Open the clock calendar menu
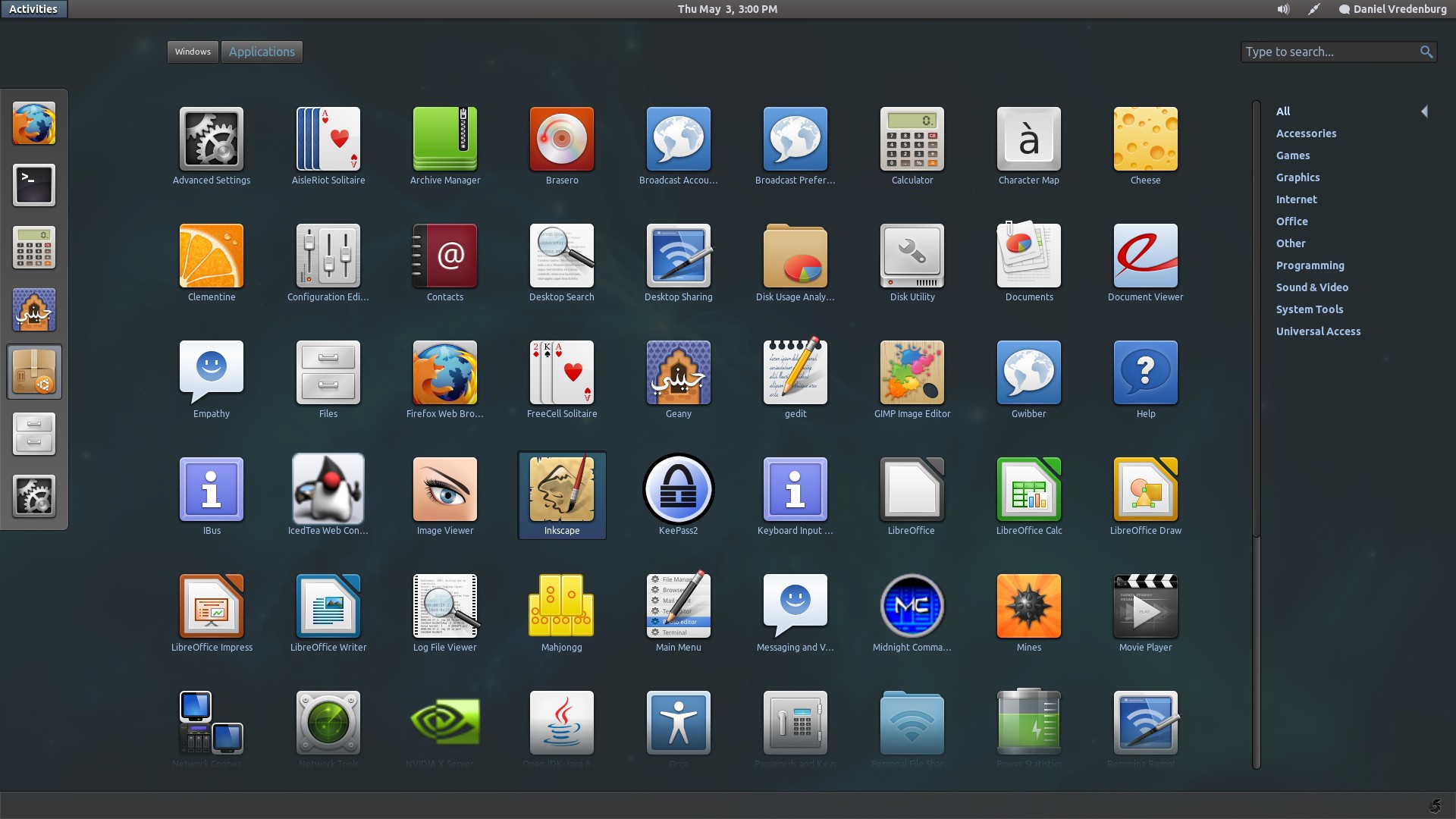 [727, 9]
